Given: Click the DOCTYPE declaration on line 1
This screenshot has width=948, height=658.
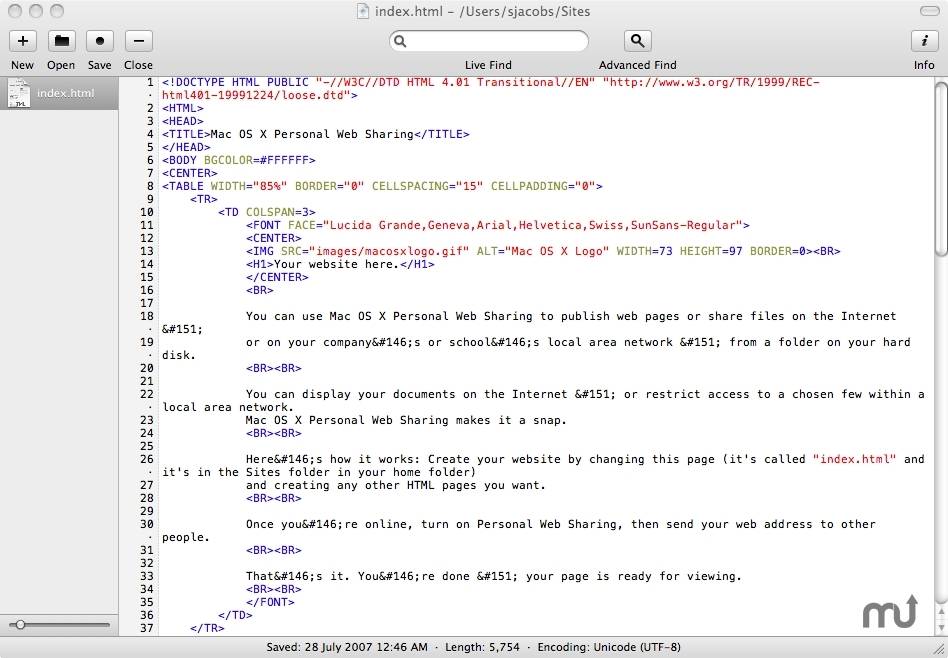Looking at the screenshot, I should (490, 88).
